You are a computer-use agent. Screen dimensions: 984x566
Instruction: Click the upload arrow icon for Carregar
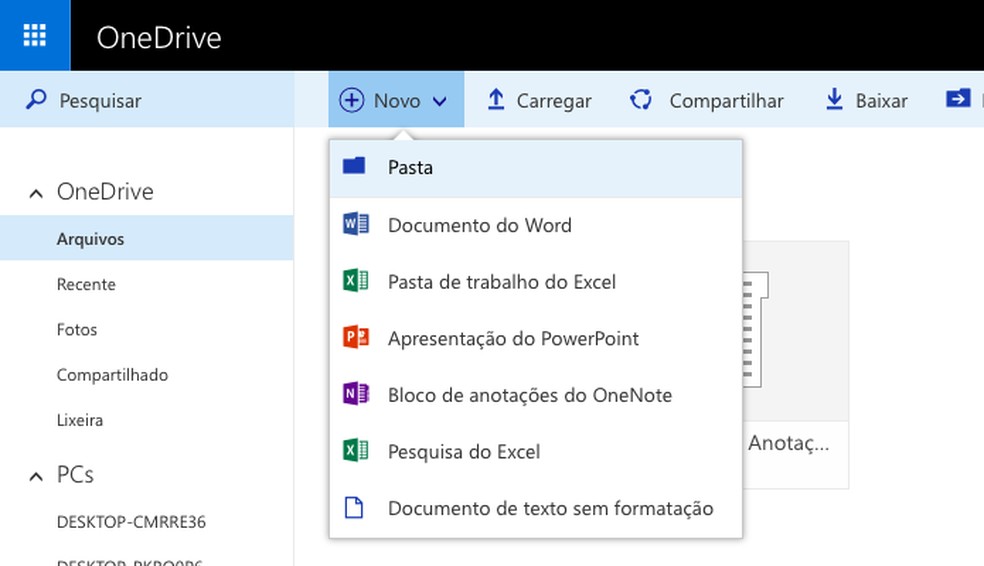(x=496, y=100)
